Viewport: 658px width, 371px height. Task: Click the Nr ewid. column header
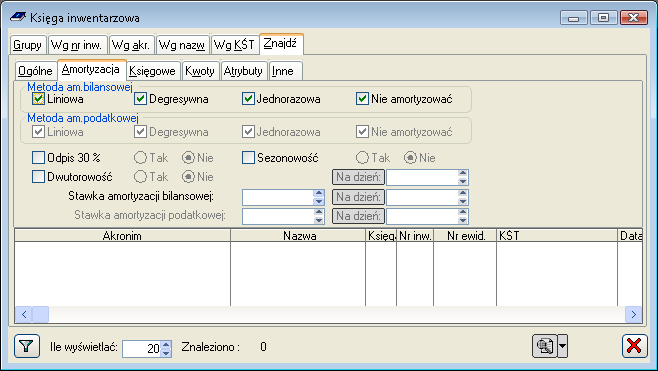(x=465, y=235)
